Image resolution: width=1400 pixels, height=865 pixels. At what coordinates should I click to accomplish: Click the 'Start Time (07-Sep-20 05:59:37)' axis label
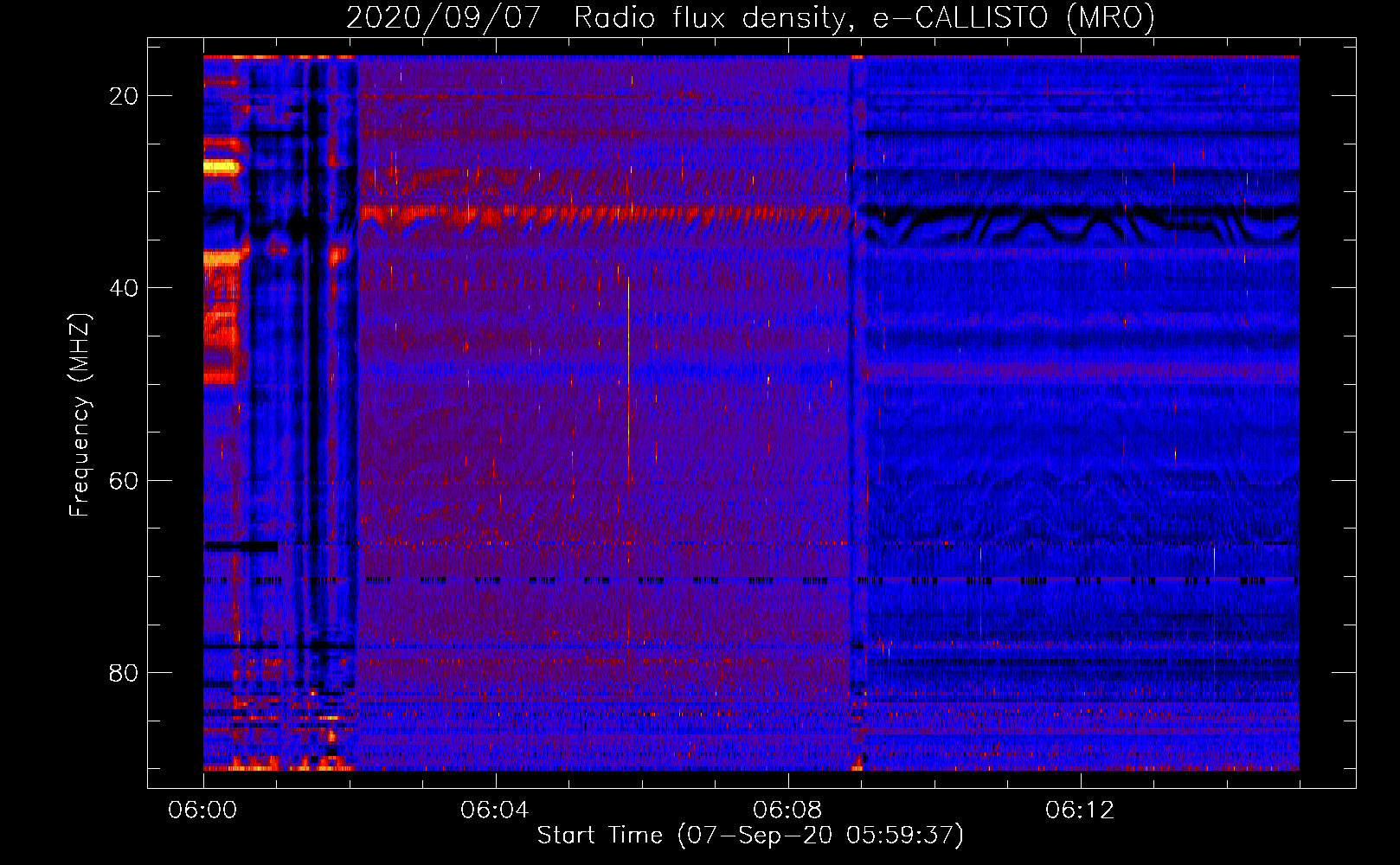750,836
